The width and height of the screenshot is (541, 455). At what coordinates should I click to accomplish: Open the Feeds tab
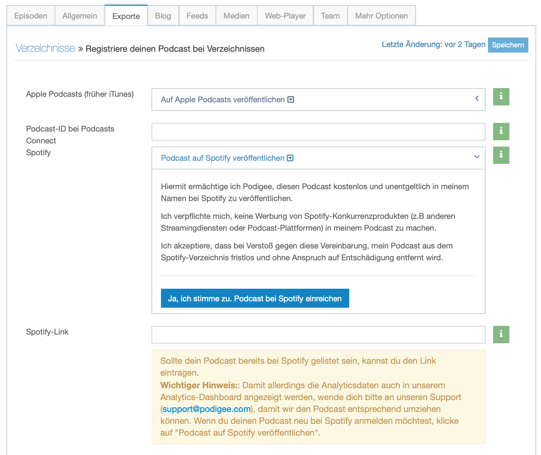[197, 16]
